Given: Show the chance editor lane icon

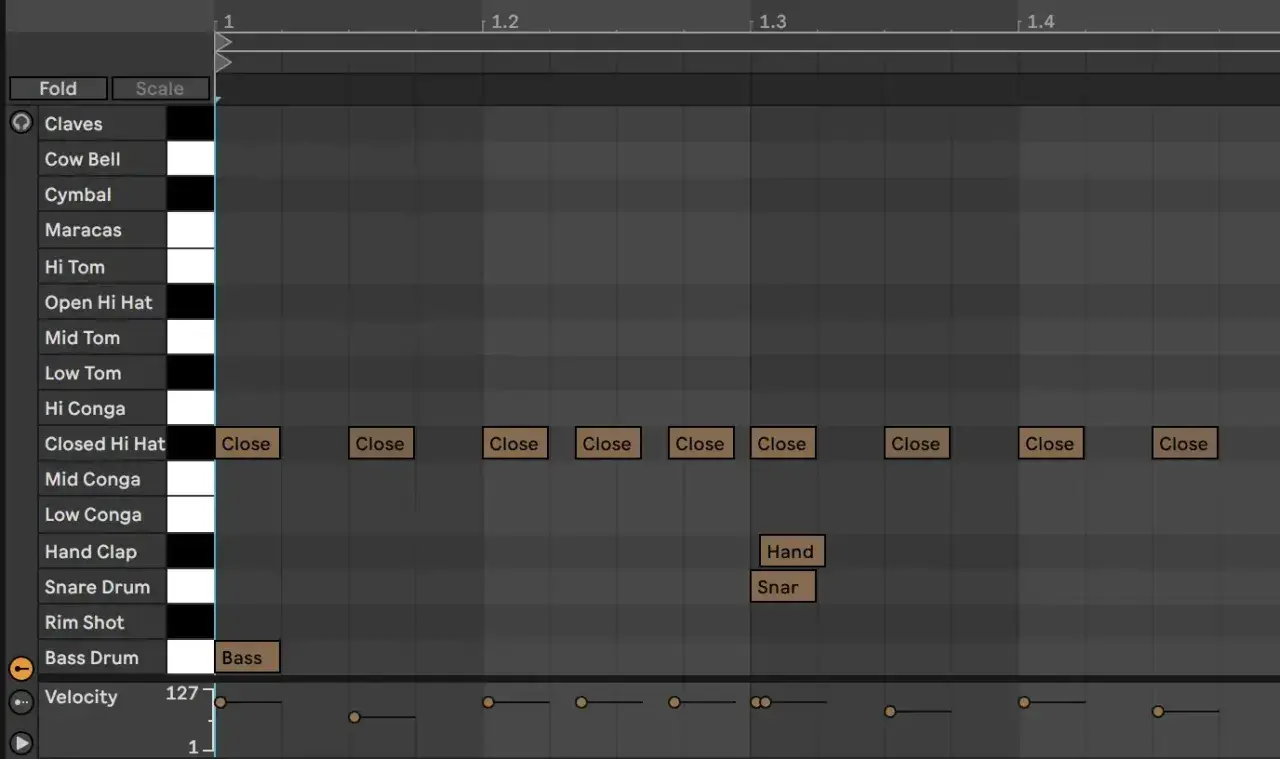Looking at the screenshot, I should pos(21,703).
